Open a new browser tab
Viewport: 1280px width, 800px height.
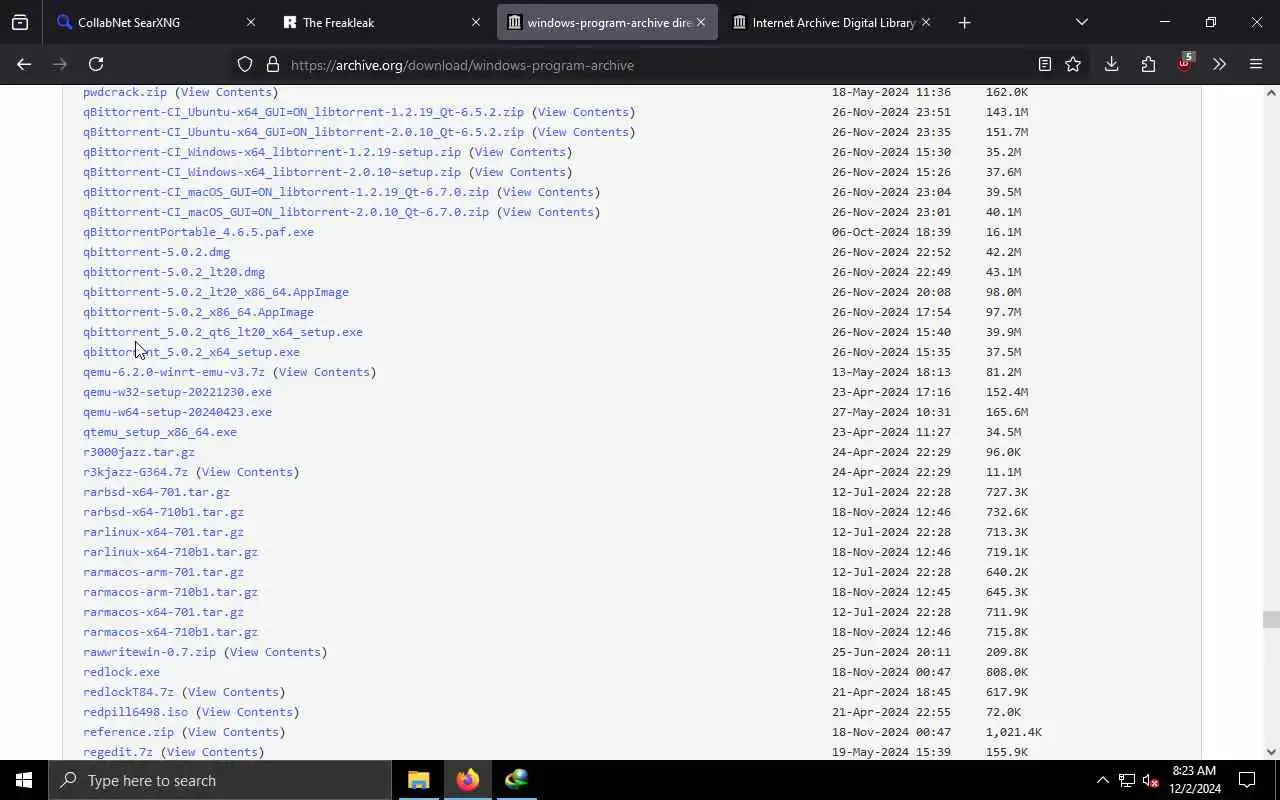click(964, 22)
